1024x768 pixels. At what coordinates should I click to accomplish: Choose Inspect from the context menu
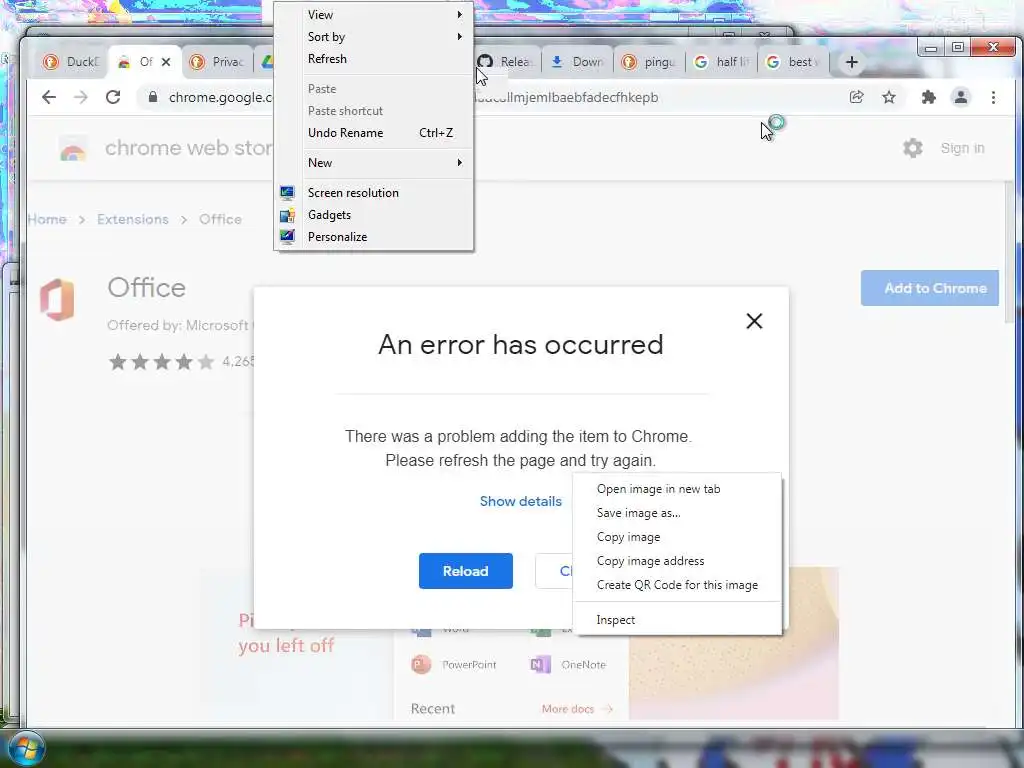677,620
